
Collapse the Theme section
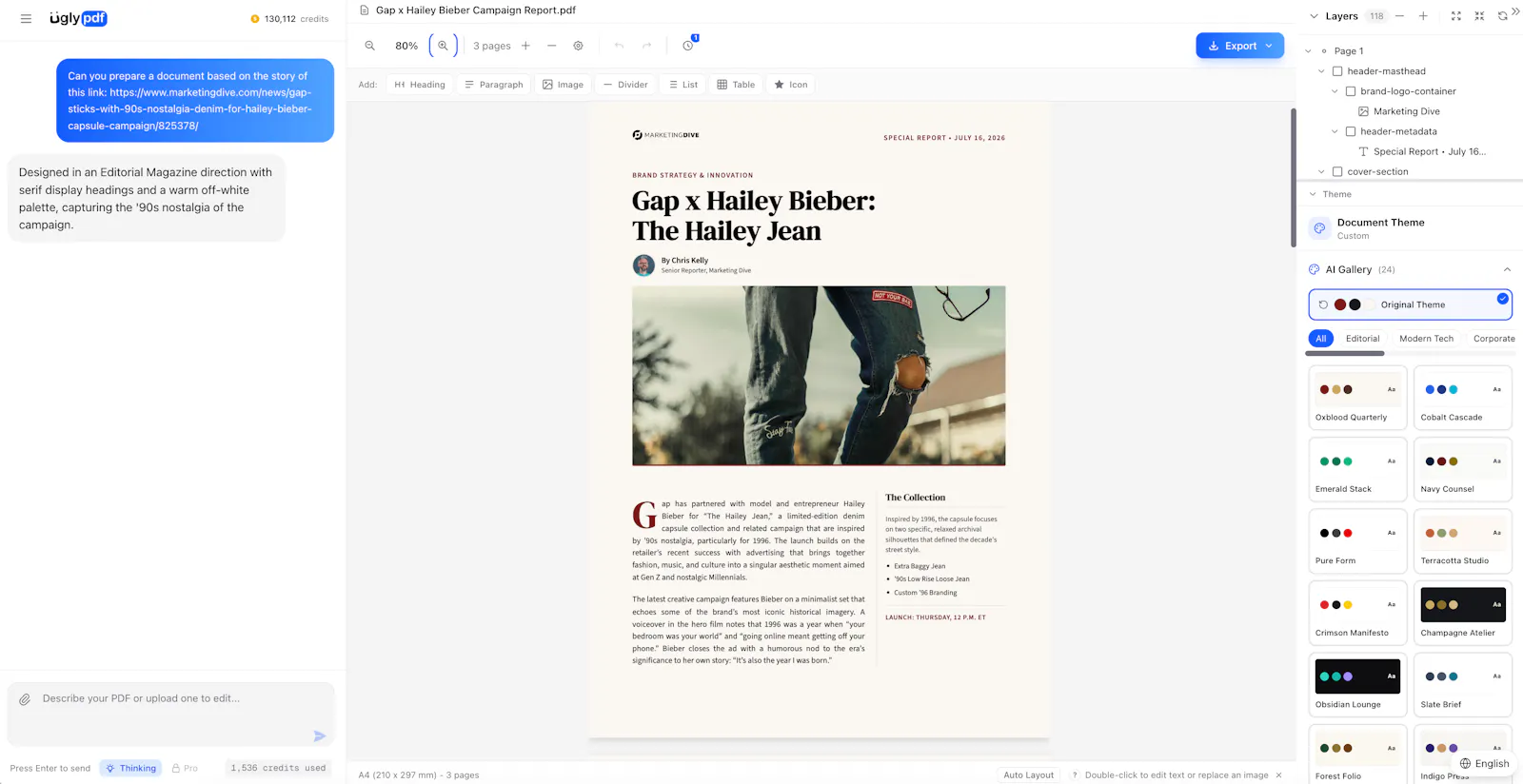[x=1313, y=194]
